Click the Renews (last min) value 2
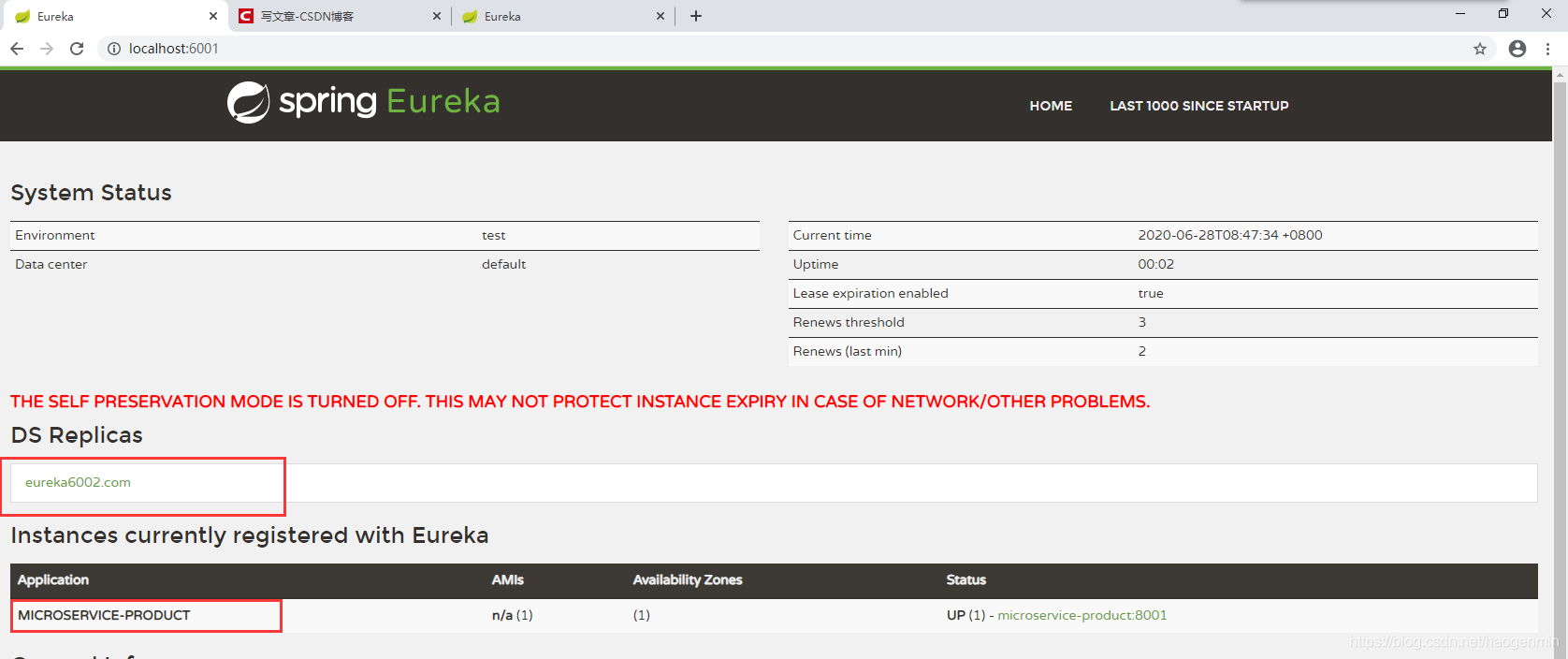This screenshot has width=1568, height=659. click(x=1142, y=351)
